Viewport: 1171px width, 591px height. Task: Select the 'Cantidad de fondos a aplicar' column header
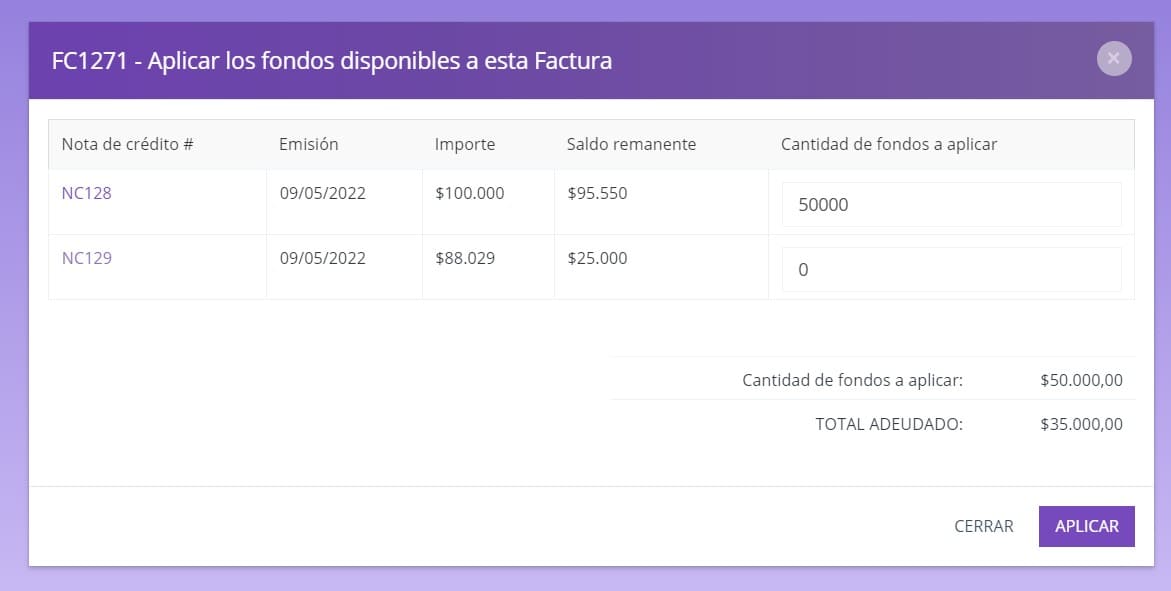[x=889, y=144]
